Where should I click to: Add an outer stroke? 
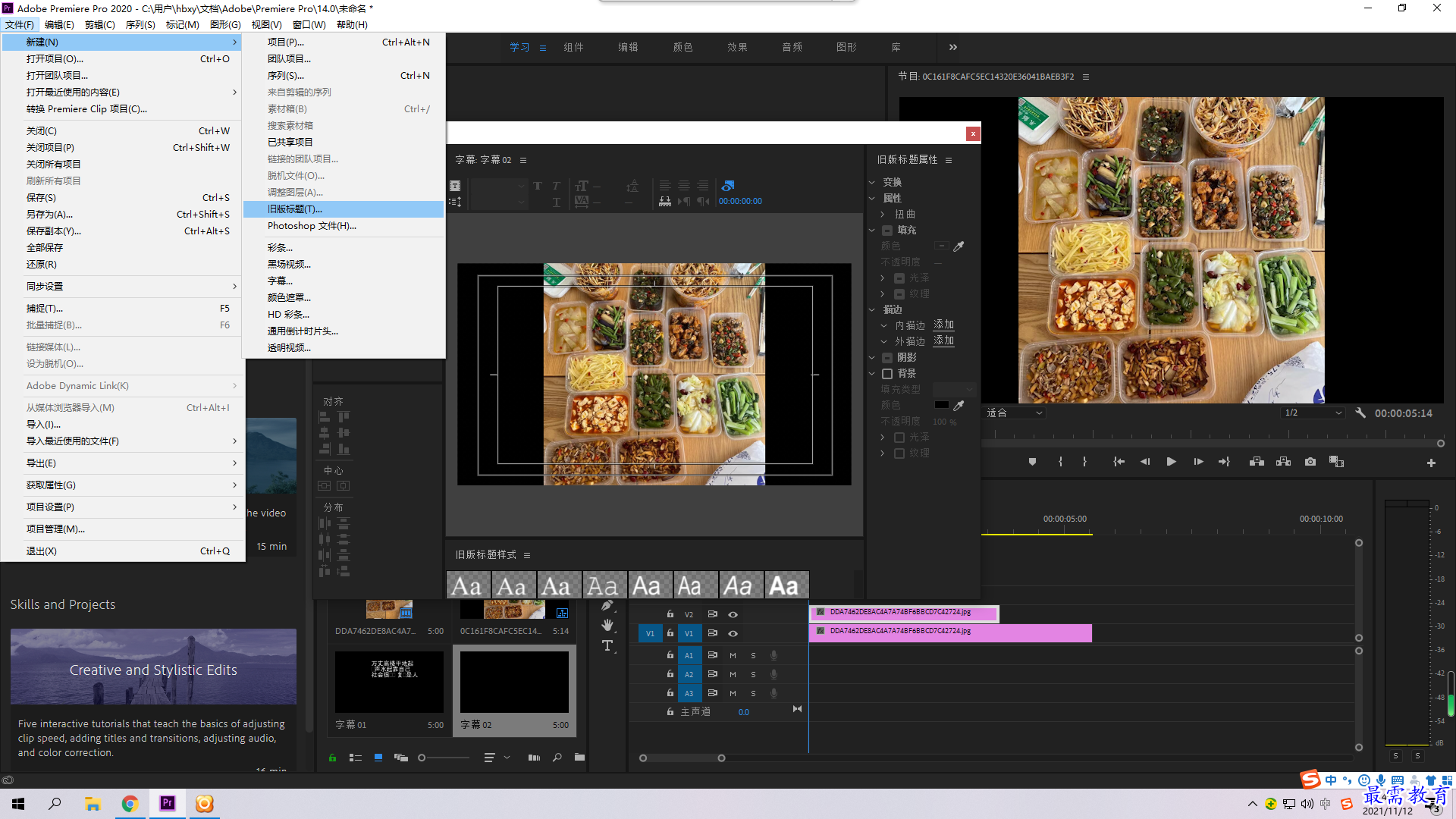point(944,341)
